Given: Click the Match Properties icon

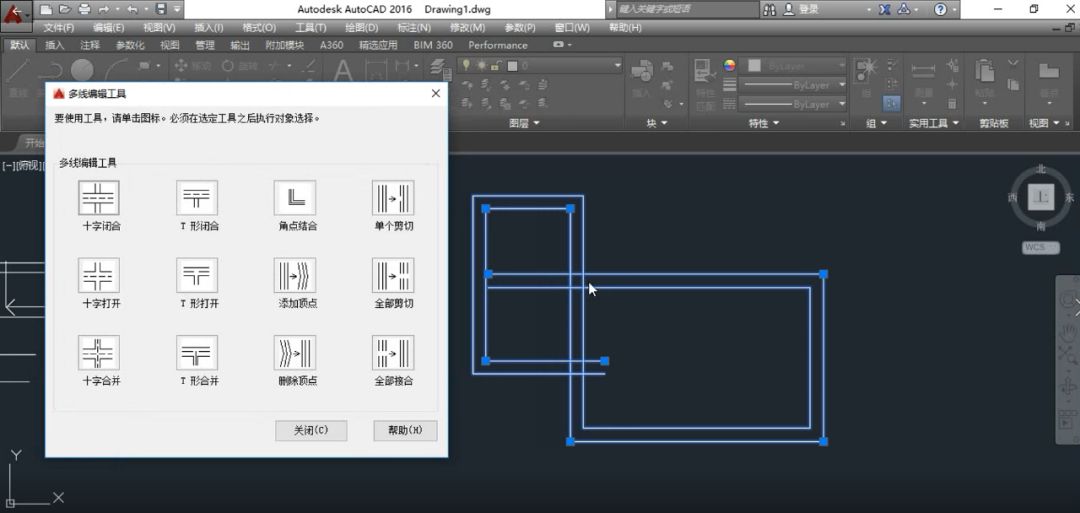Looking at the screenshot, I should [705, 70].
